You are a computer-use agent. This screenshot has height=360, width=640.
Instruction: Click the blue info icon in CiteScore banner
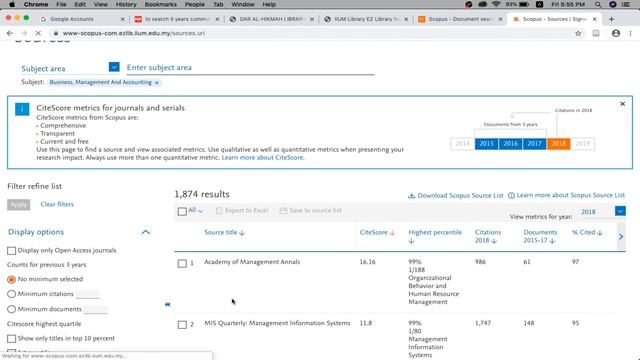pos(22,109)
